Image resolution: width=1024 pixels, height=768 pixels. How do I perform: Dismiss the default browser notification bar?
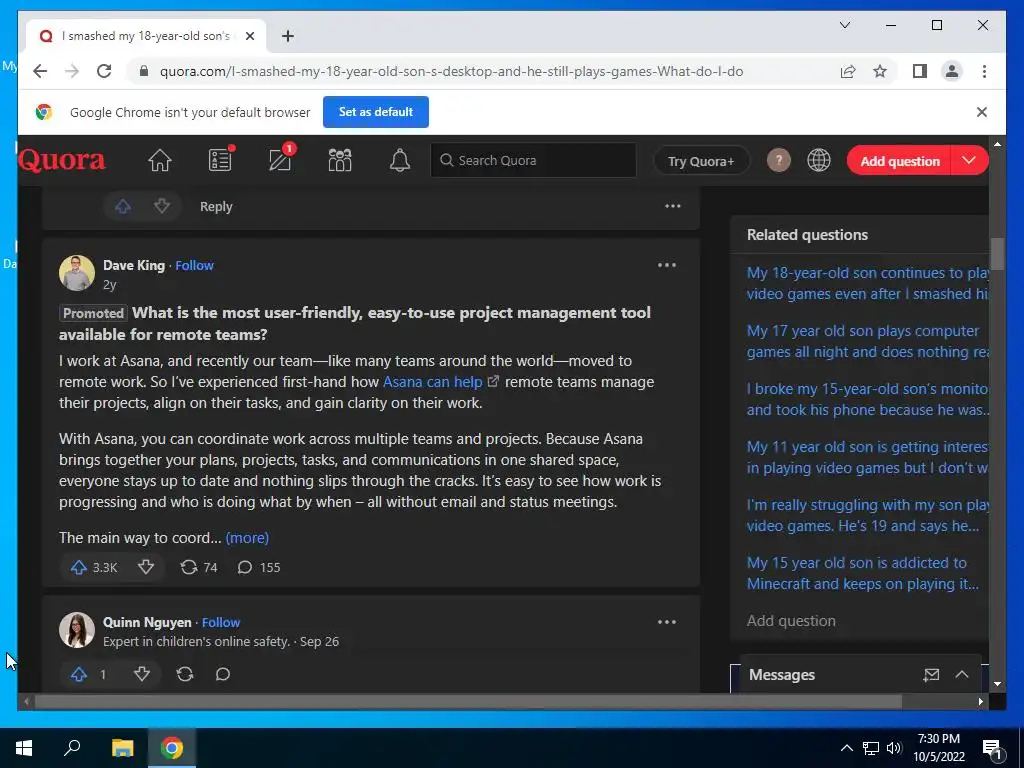[982, 112]
